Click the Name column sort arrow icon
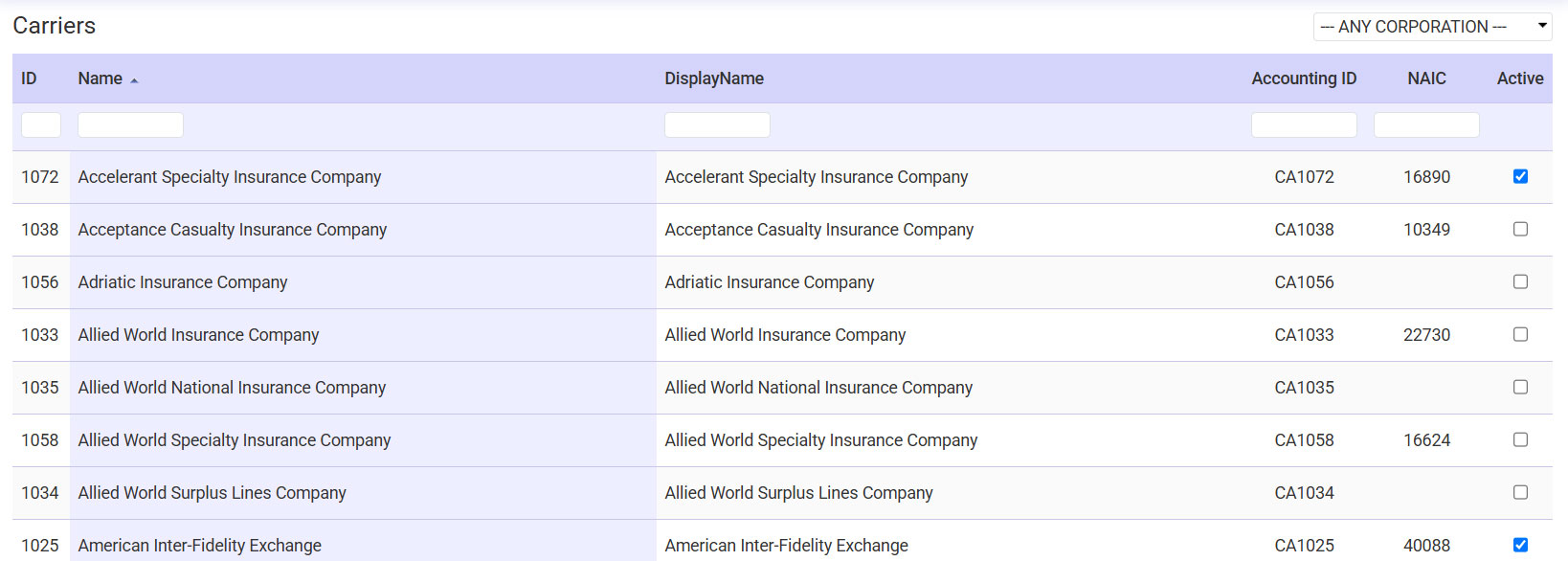This screenshot has width=1568, height=561. [135, 80]
